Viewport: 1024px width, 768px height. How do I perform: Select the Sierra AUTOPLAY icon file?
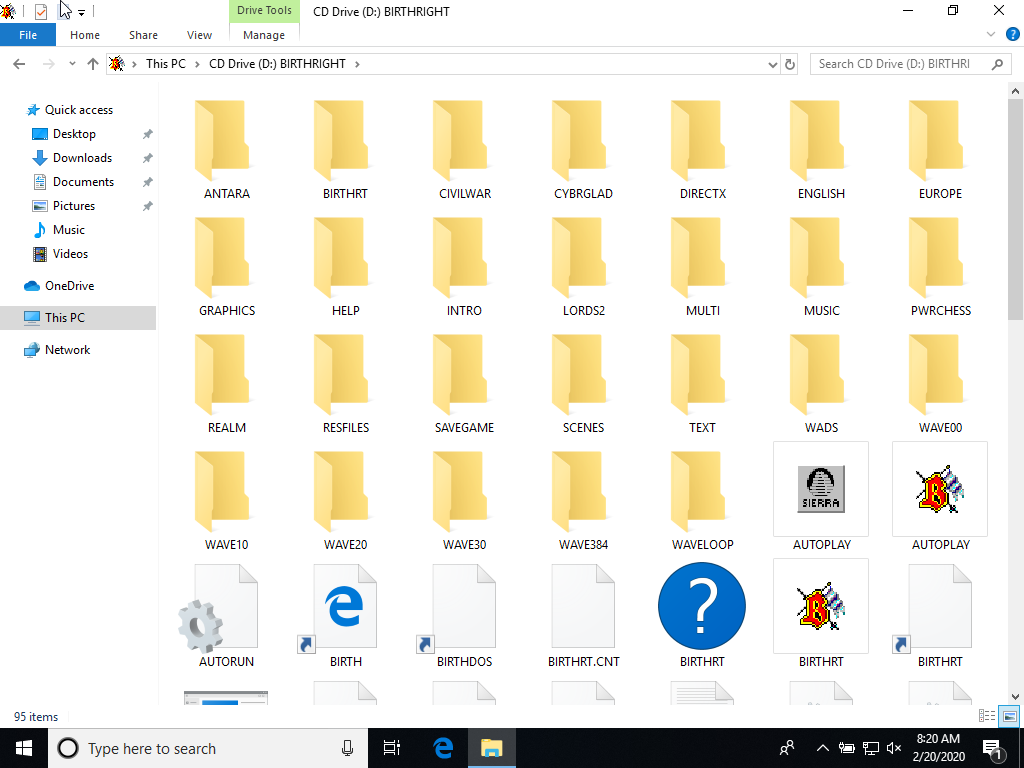(x=821, y=497)
